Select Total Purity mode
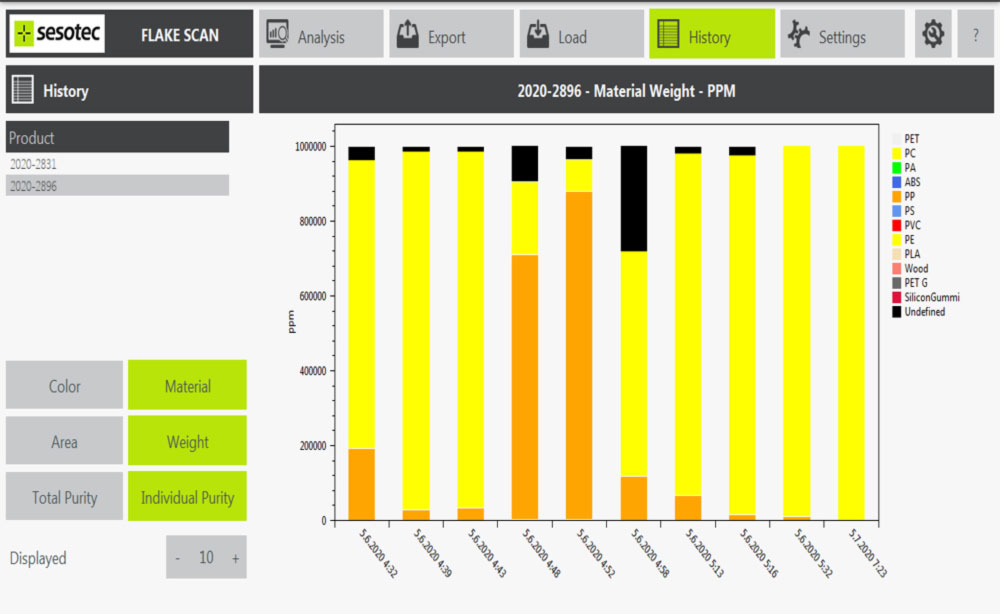1000x614 pixels. (65, 497)
